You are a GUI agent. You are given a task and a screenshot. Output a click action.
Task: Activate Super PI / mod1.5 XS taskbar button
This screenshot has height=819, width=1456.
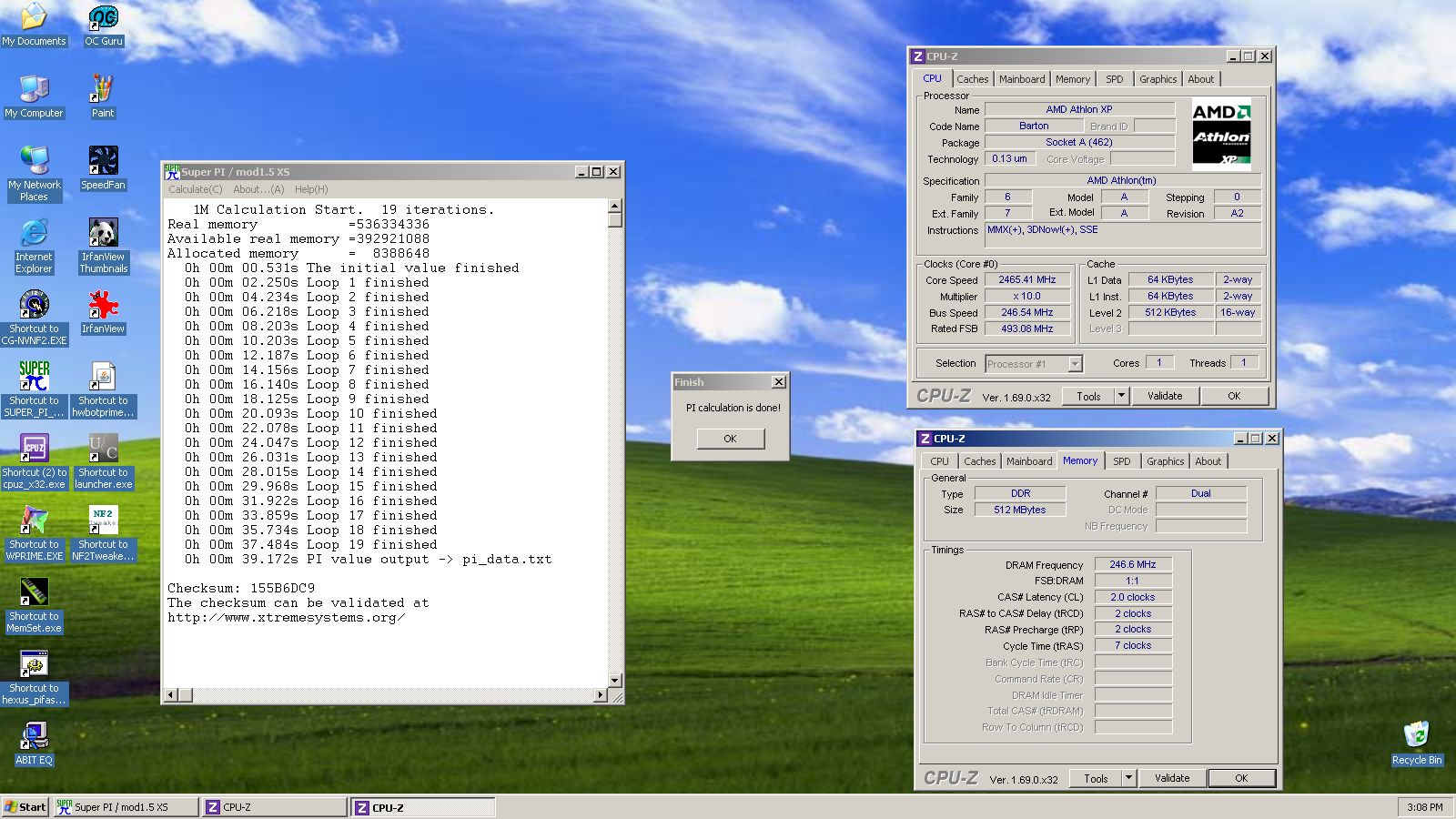click(126, 807)
